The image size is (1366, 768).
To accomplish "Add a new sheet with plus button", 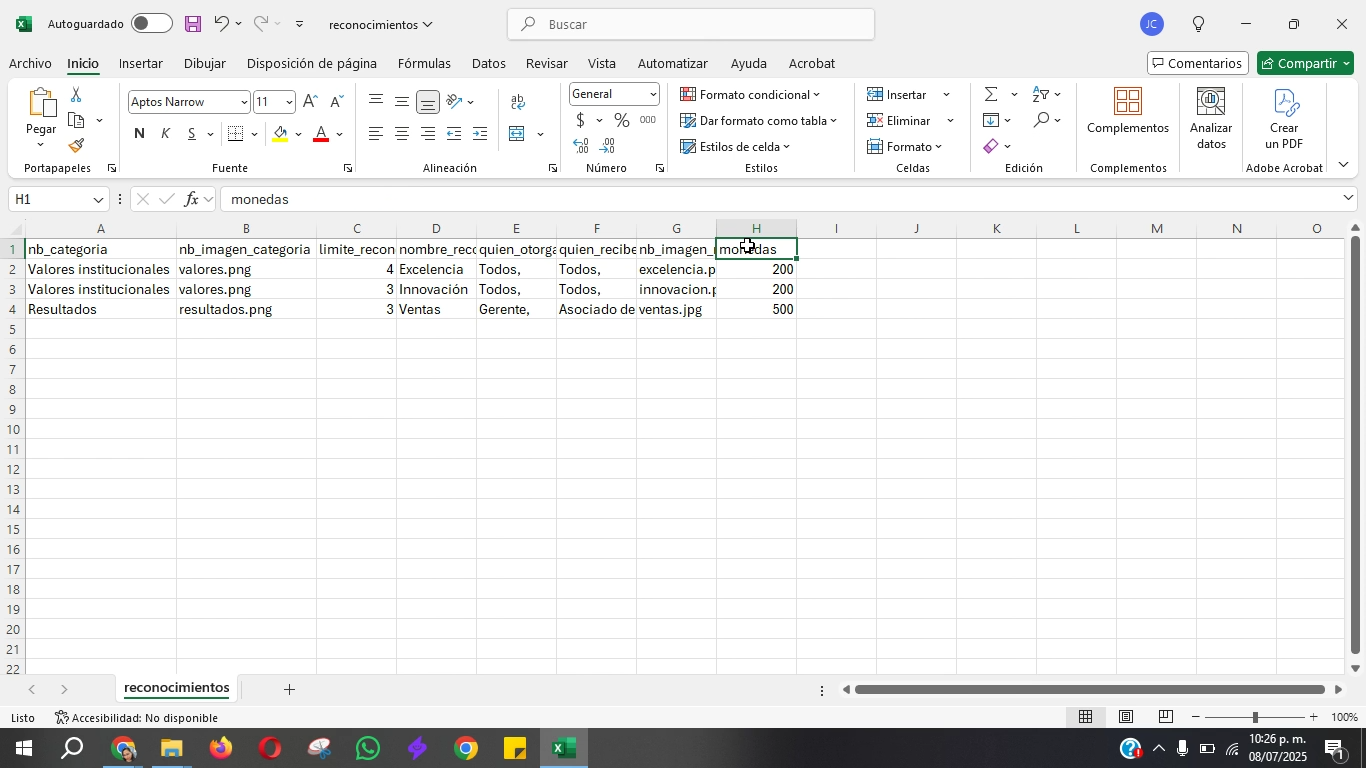I will 289,689.
